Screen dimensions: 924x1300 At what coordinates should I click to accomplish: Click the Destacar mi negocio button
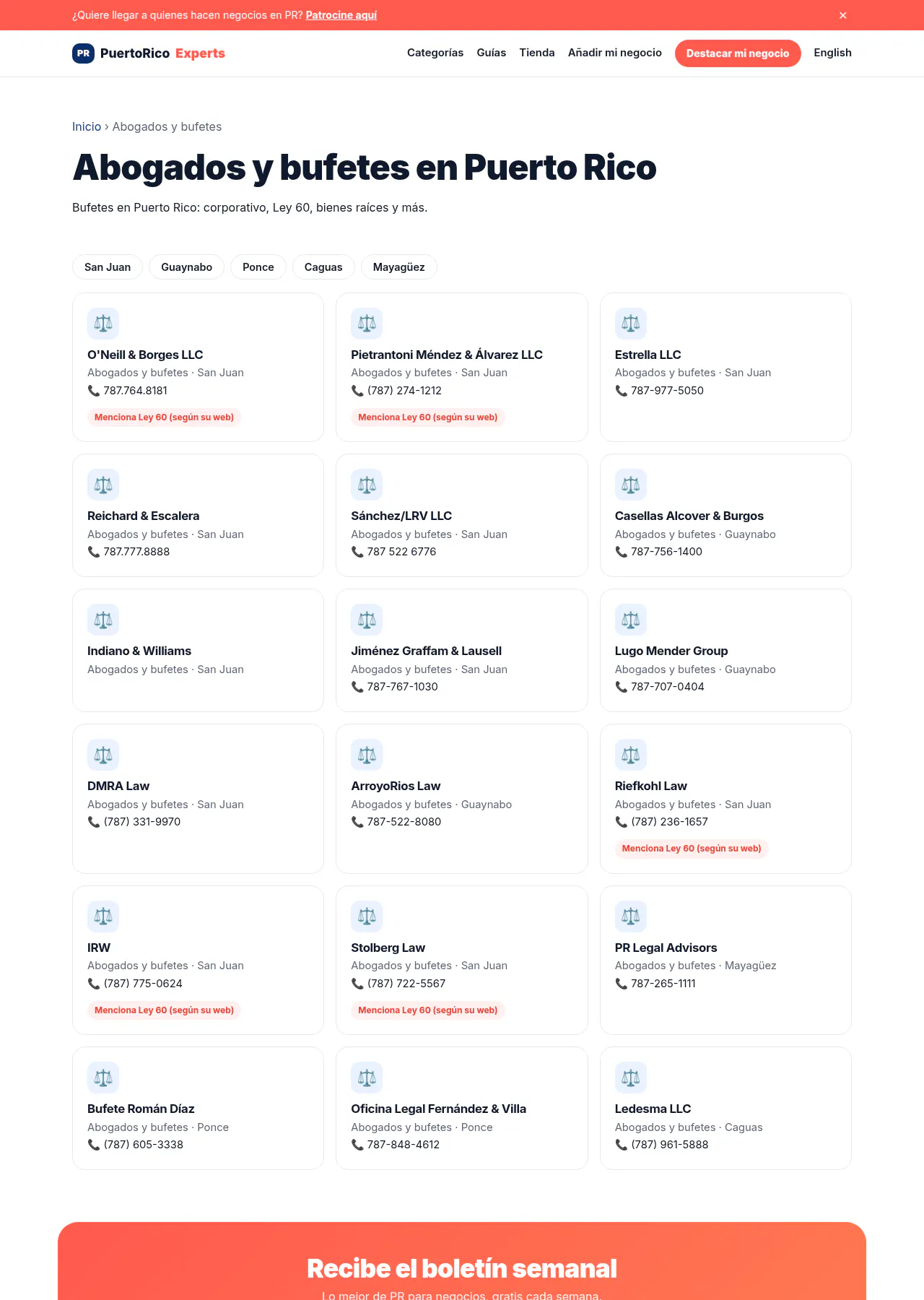(x=738, y=53)
